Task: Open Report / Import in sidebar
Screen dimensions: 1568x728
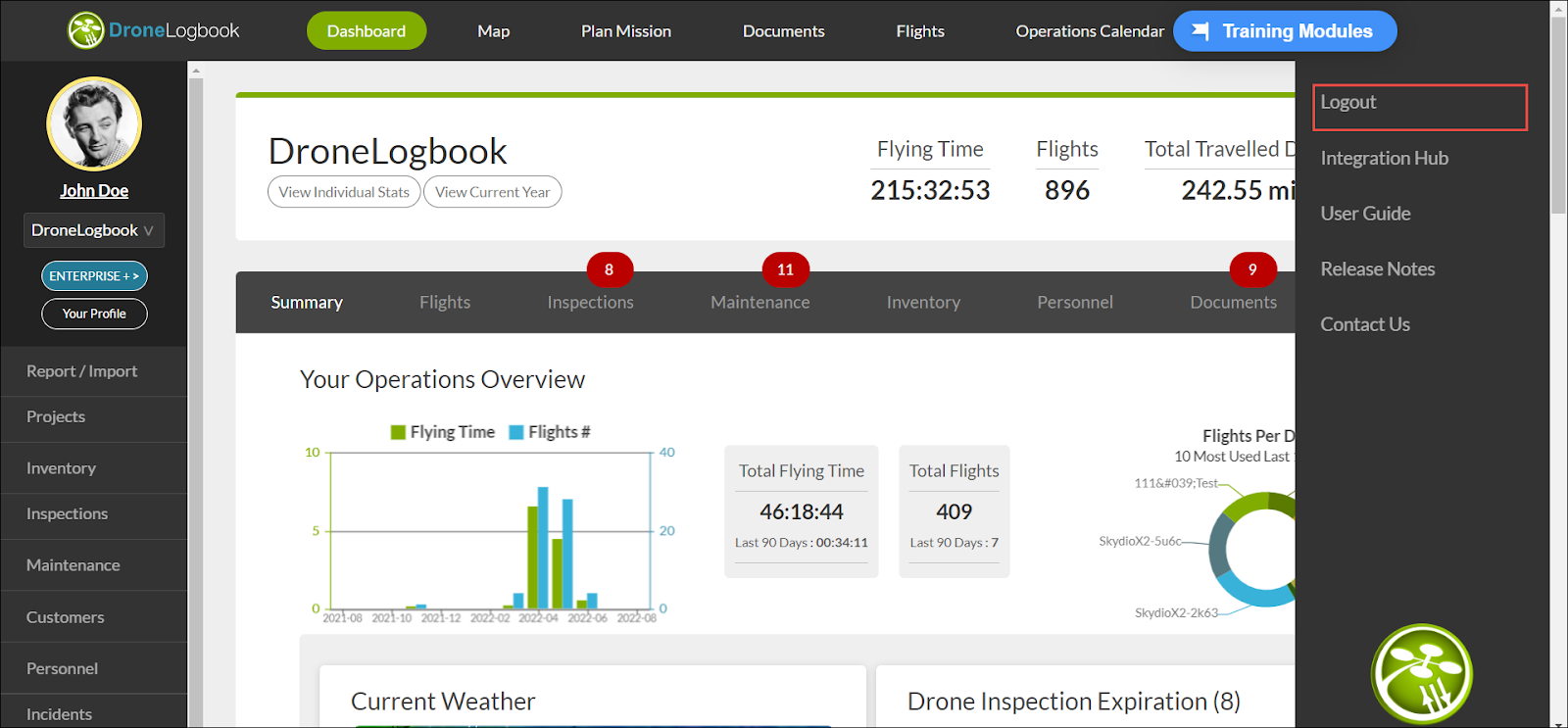Action: pos(94,371)
